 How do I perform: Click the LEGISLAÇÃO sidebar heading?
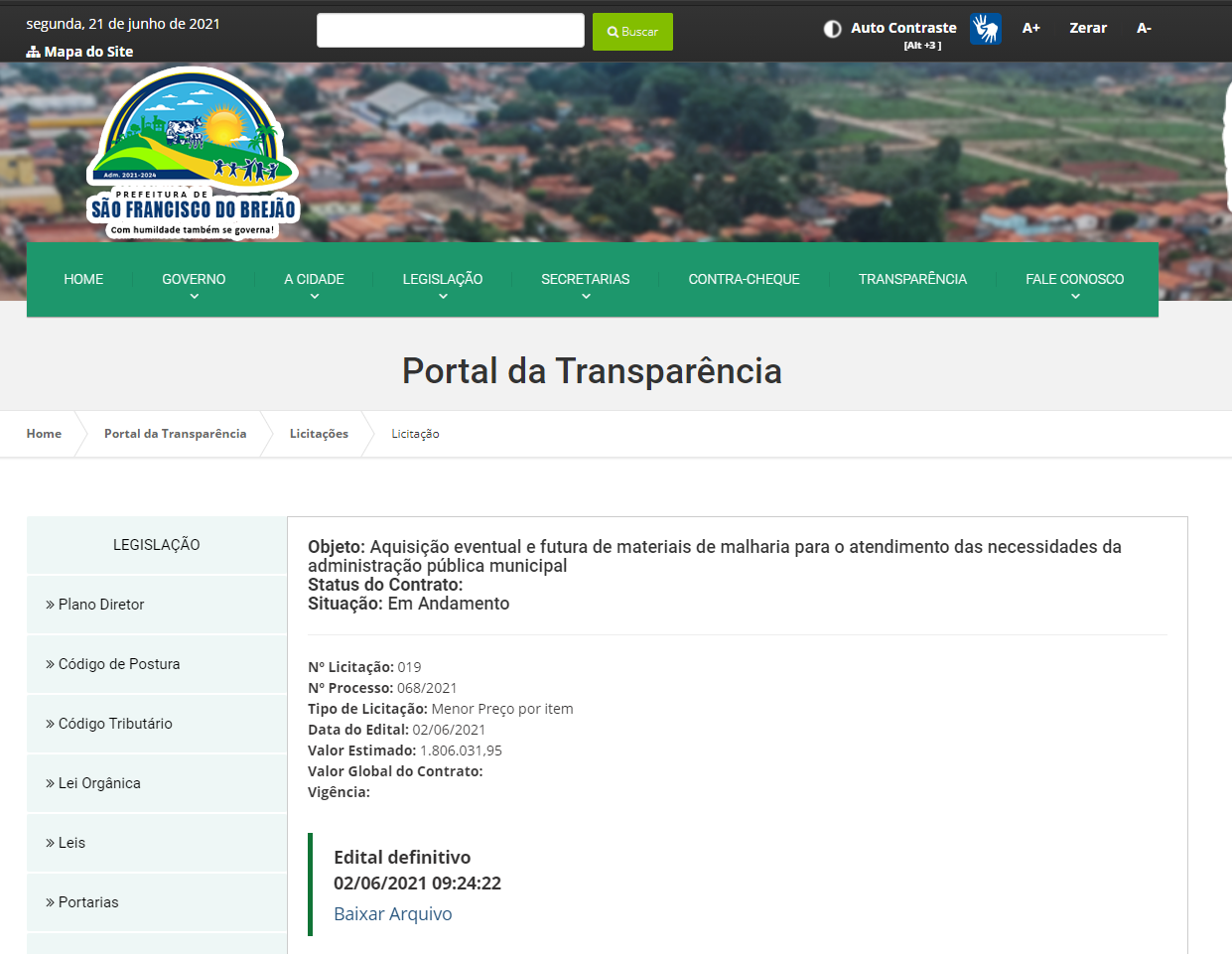pos(157,545)
